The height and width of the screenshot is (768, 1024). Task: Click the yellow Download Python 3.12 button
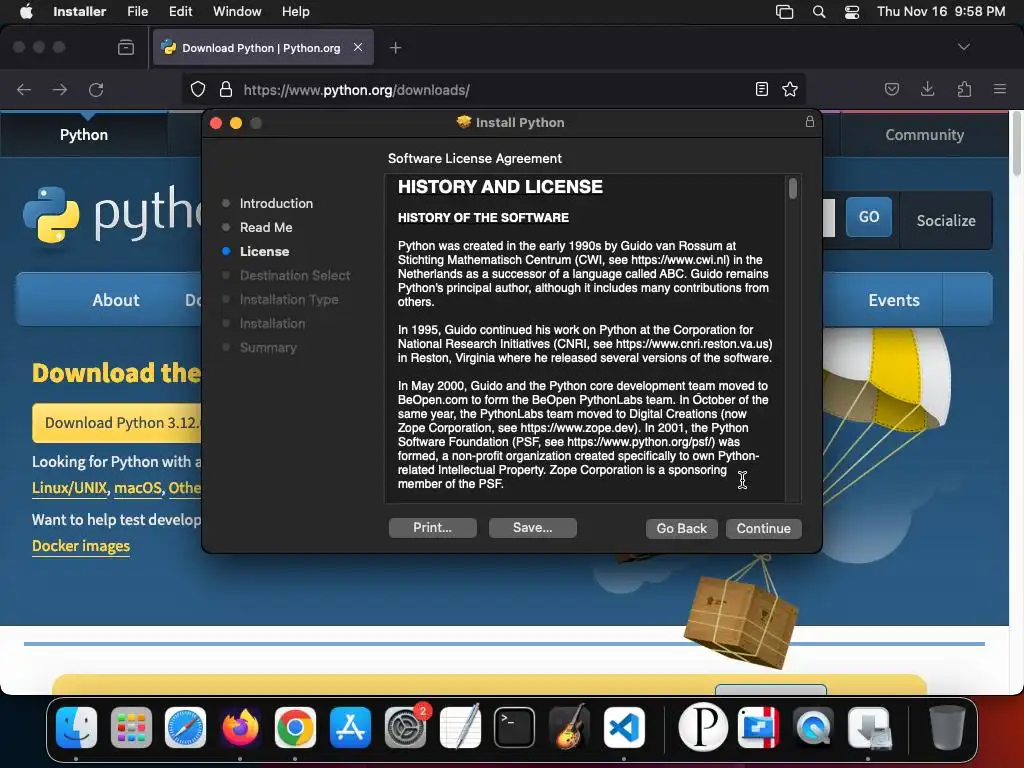tap(118, 423)
